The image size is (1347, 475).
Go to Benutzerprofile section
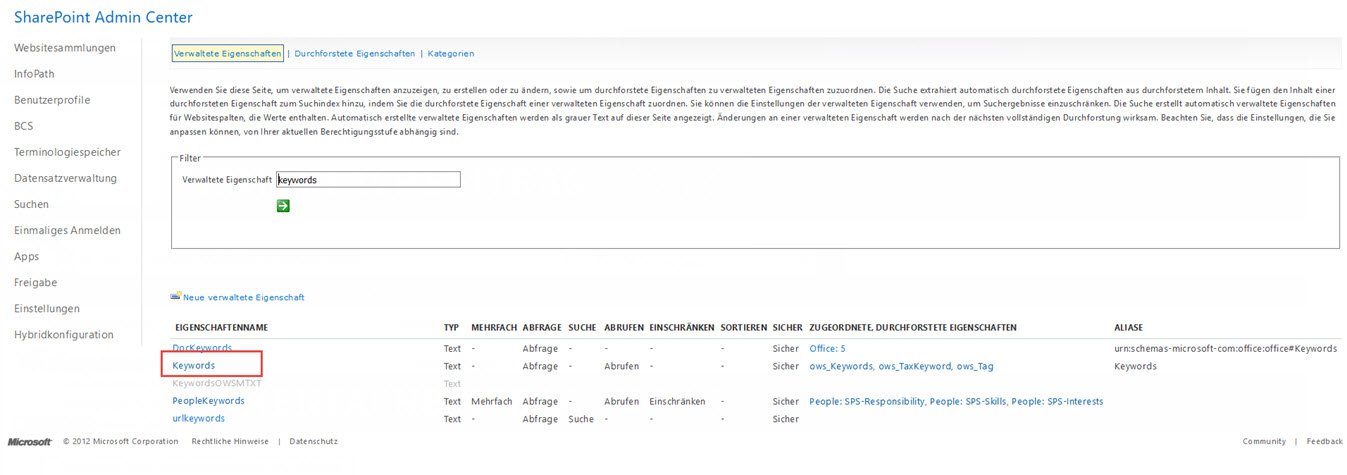(52, 100)
